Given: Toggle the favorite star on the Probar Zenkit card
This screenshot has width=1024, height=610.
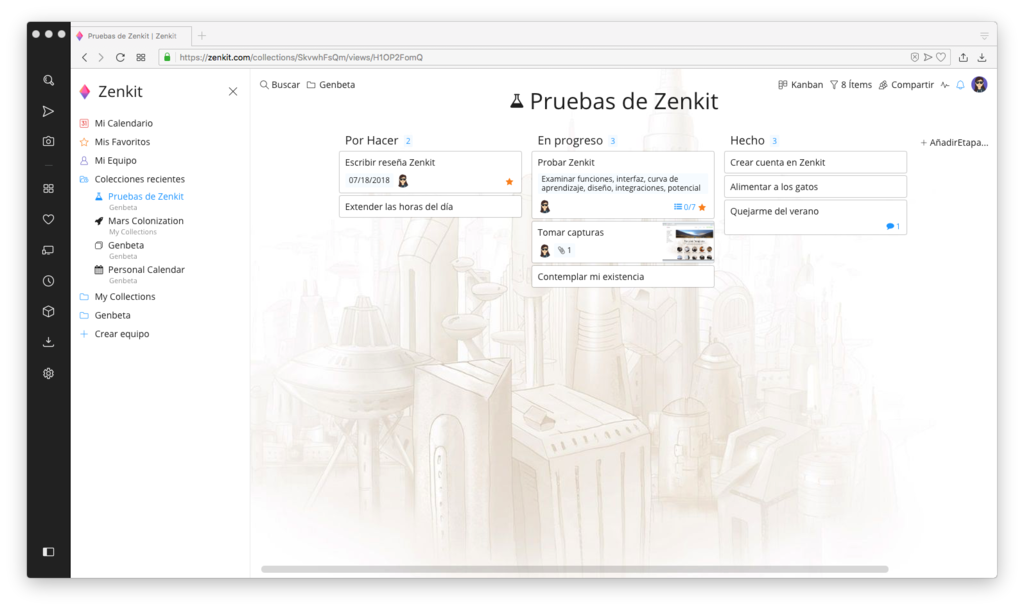Looking at the screenshot, I should click(x=702, y=207).
